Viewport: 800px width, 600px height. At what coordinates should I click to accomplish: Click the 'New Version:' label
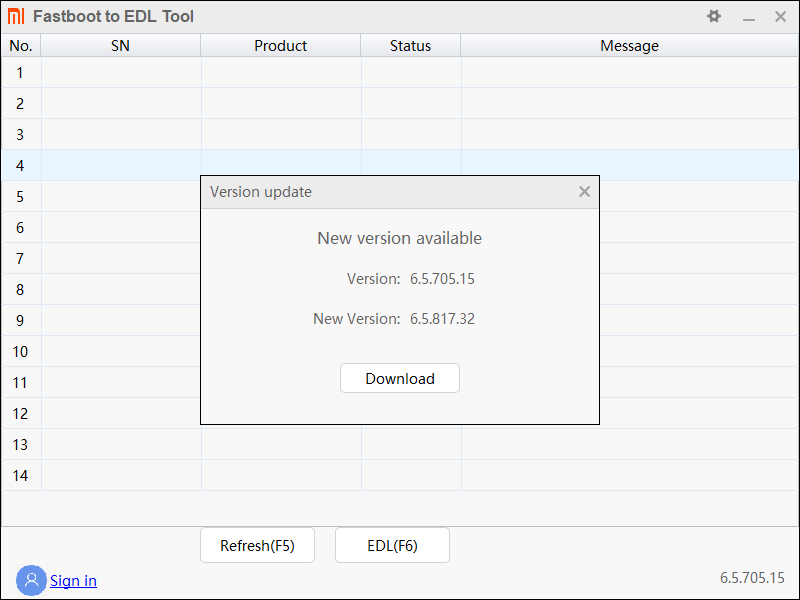click(357, 318)
